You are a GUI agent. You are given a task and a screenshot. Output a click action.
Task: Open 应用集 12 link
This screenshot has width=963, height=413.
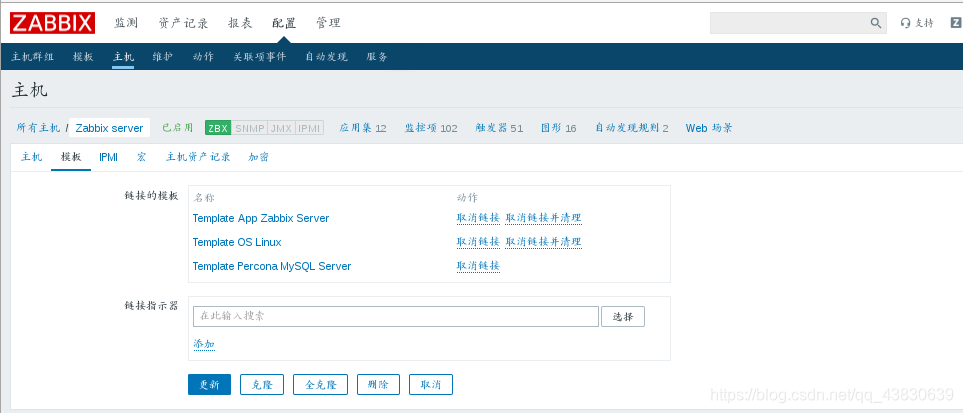click(x=363, y=128)
